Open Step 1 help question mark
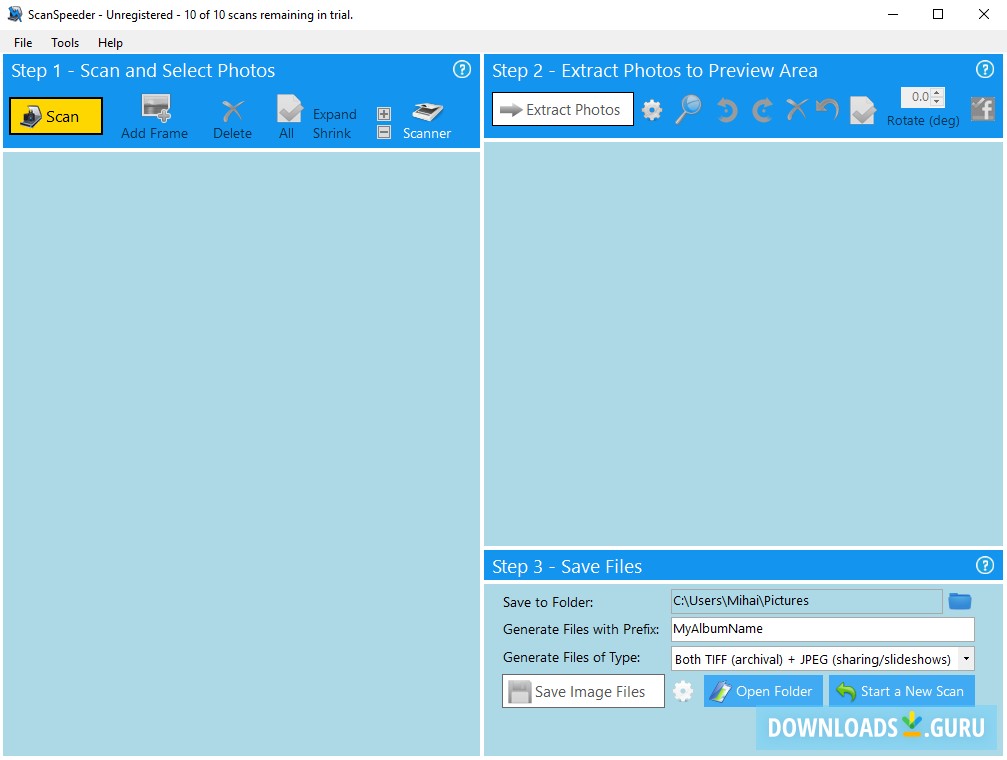1007x760 pixels. pyautogui.click(x=462, y=69)
